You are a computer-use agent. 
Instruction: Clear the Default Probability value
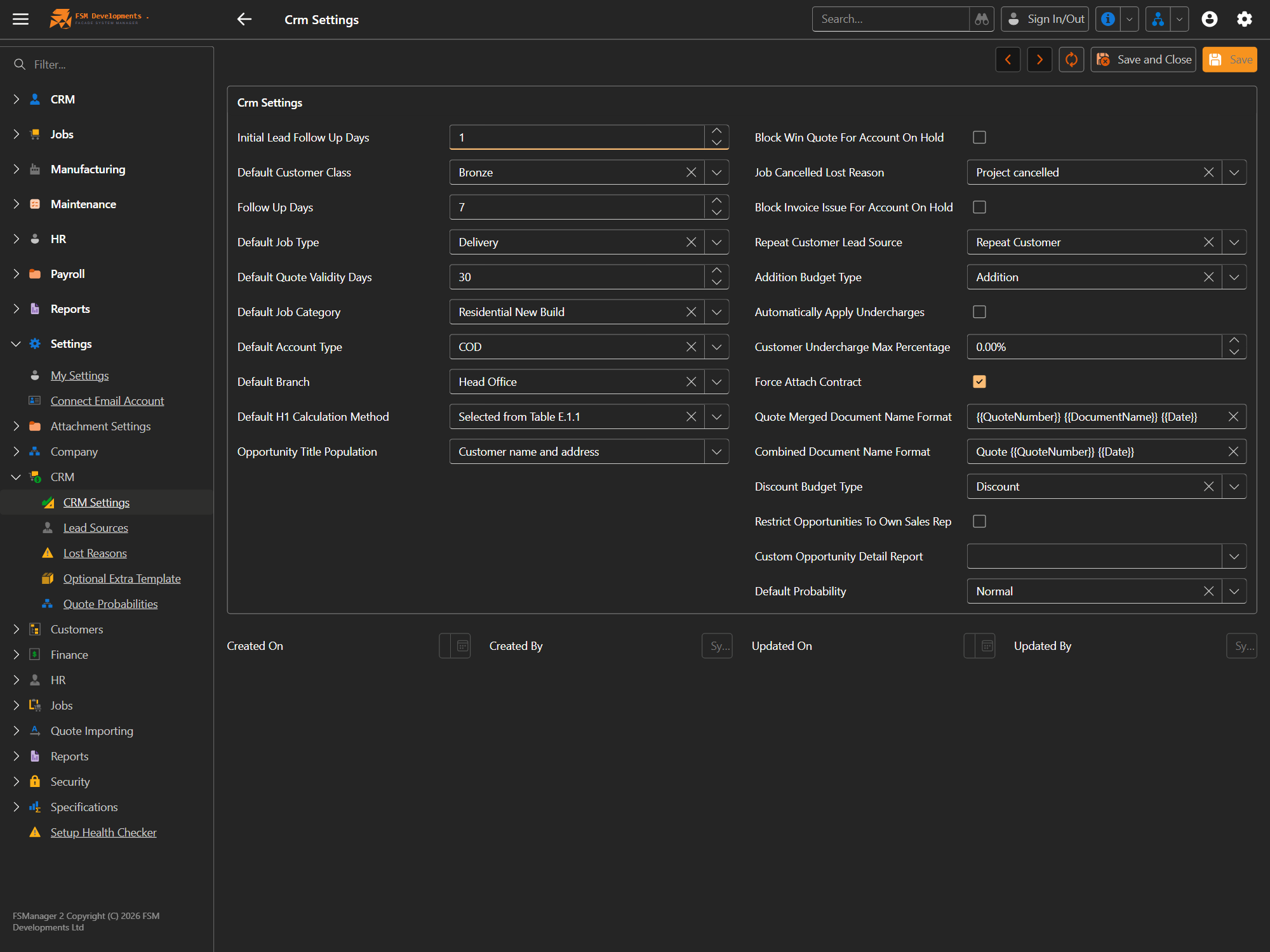pos(1209,591)
